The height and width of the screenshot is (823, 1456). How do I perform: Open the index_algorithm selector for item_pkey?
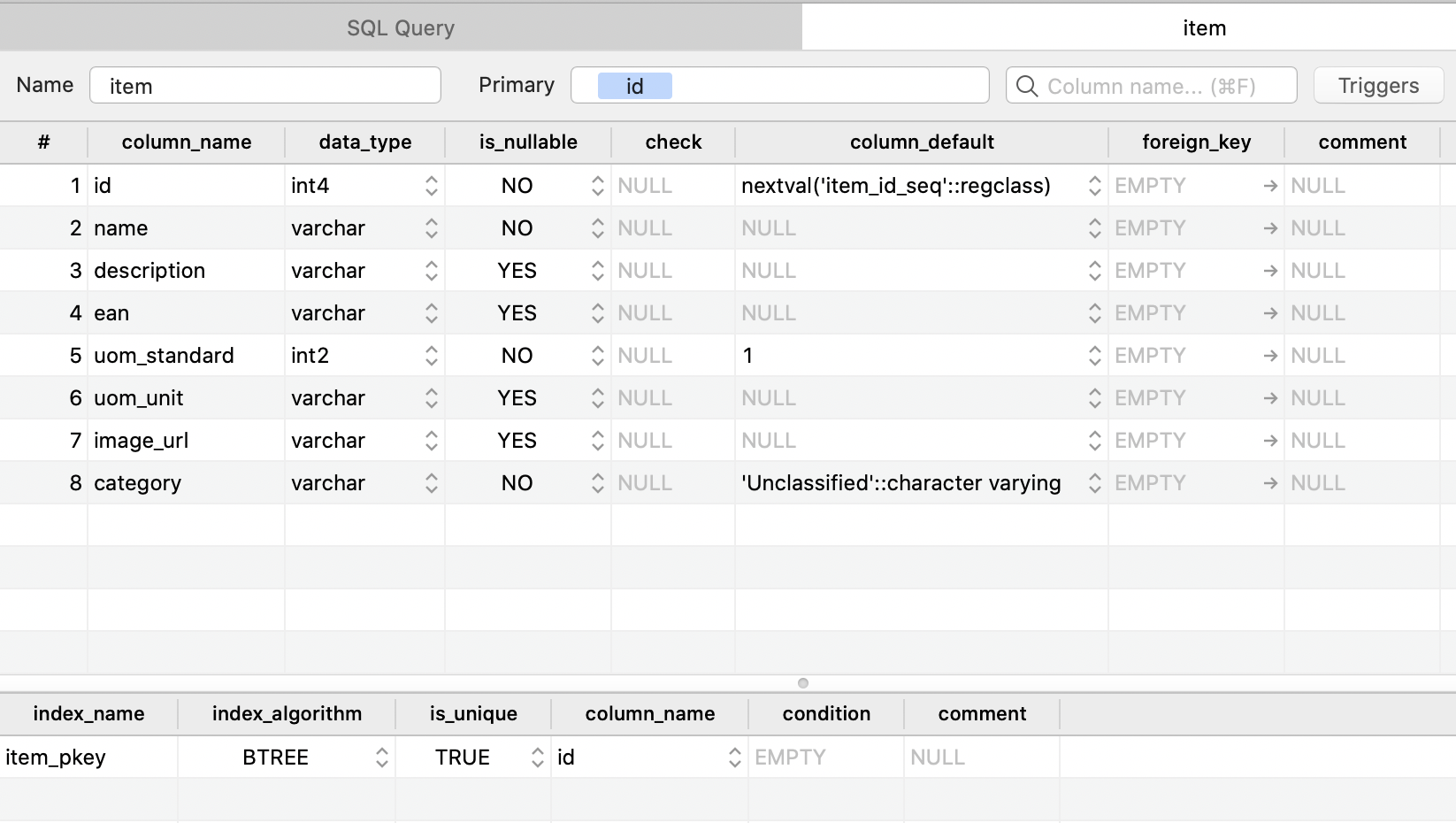[x=381, y=757]
